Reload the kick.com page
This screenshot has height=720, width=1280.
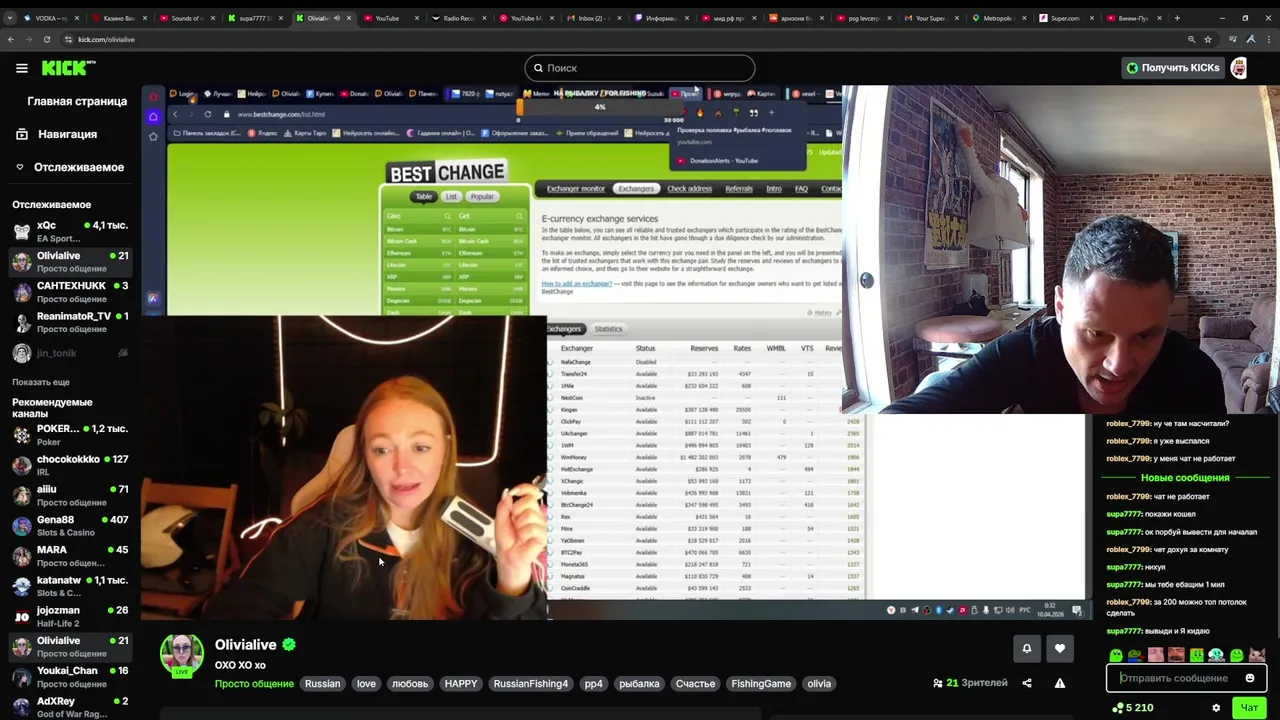tap(46, 39)
